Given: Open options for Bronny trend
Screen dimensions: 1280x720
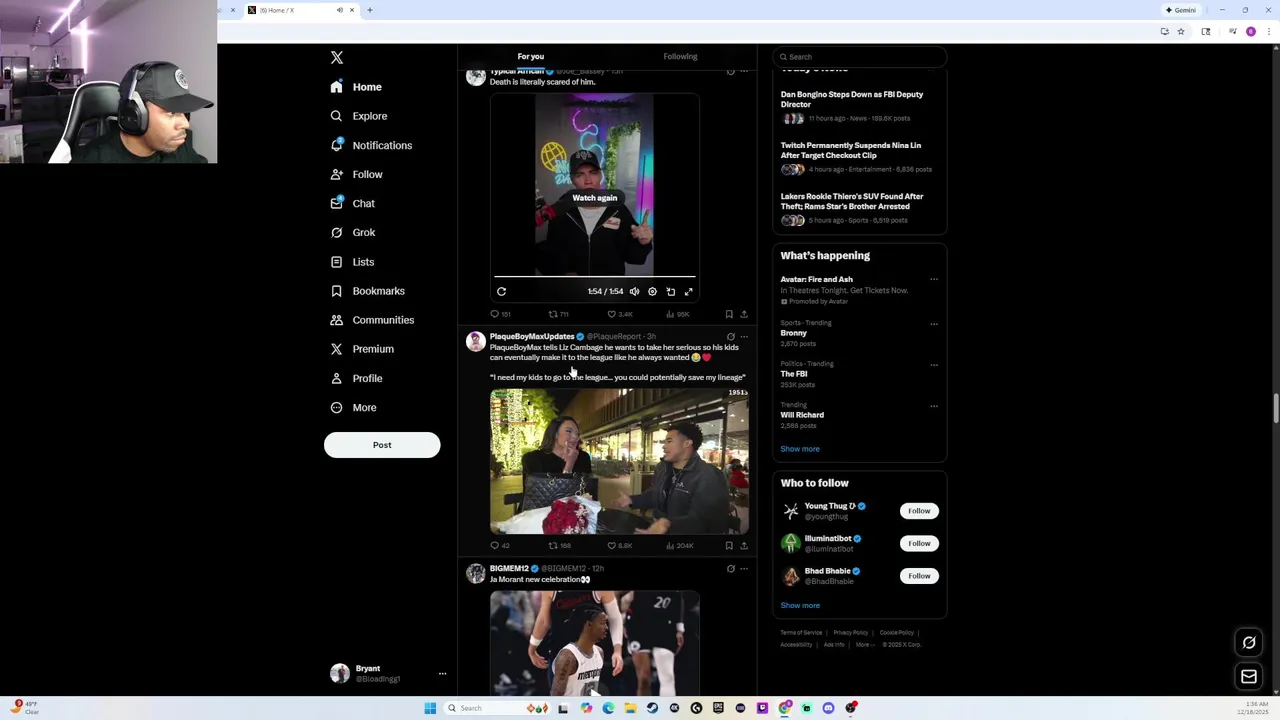Looking at the screenshot, I should tap(934, 324).
